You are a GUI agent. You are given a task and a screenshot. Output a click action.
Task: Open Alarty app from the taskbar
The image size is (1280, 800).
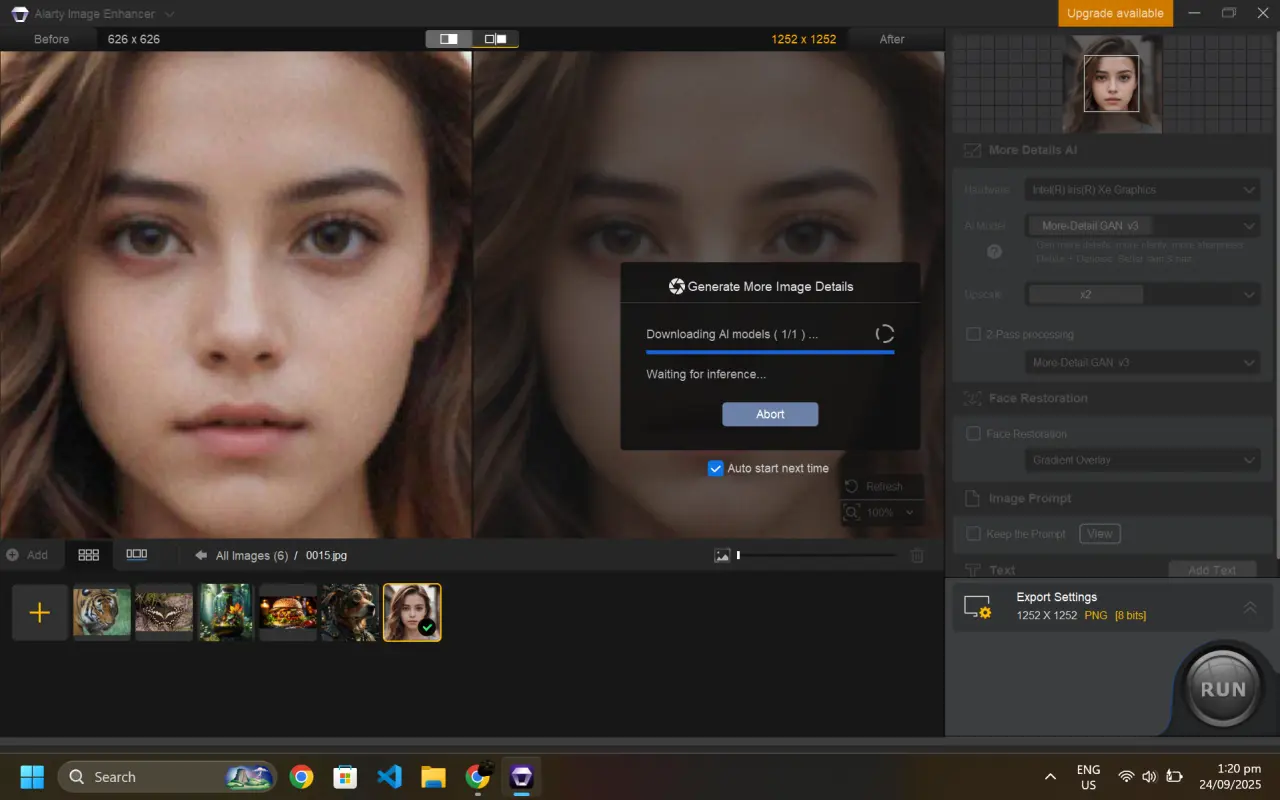(521, 777)
